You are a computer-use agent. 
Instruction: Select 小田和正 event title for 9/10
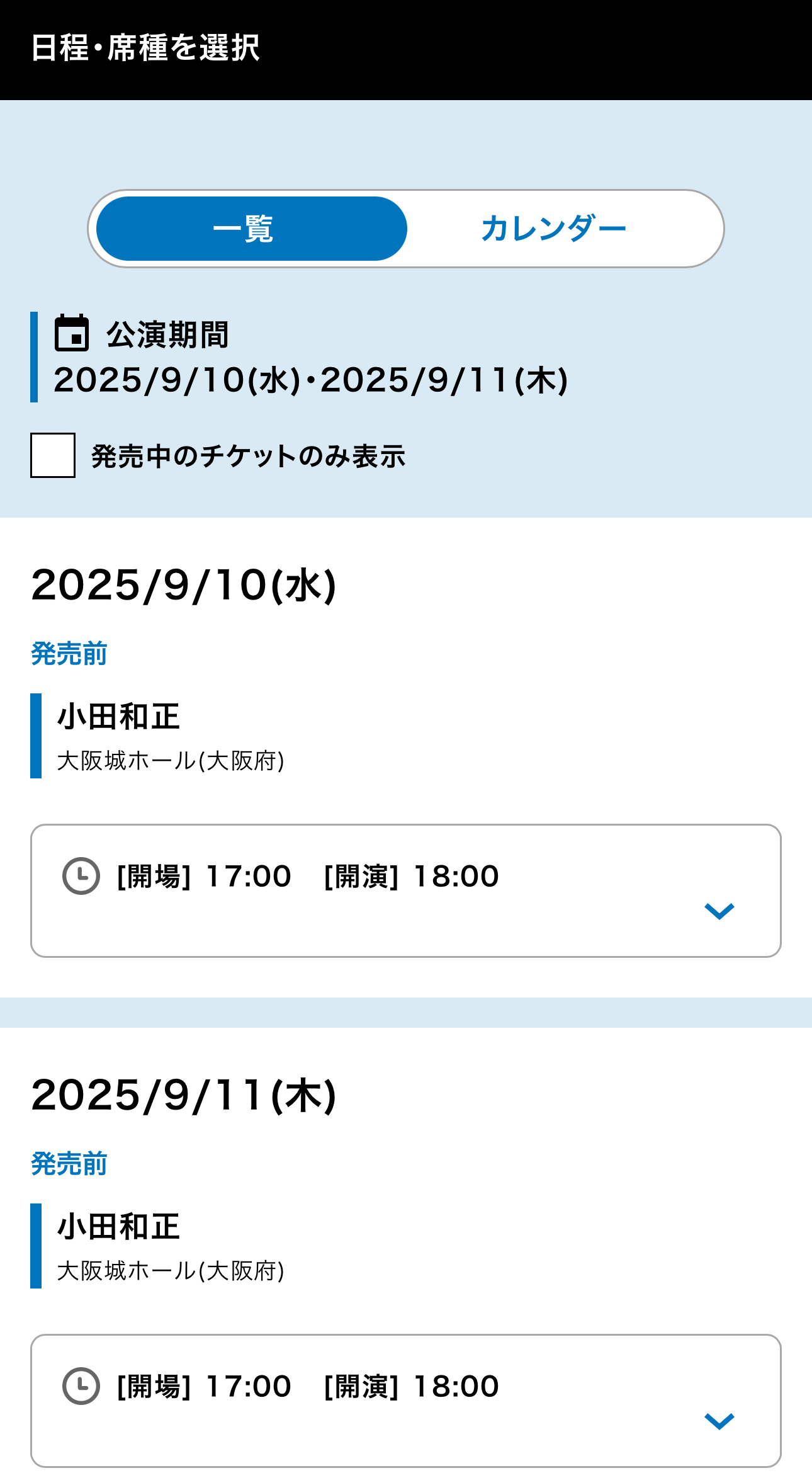[x=118, y=717]
